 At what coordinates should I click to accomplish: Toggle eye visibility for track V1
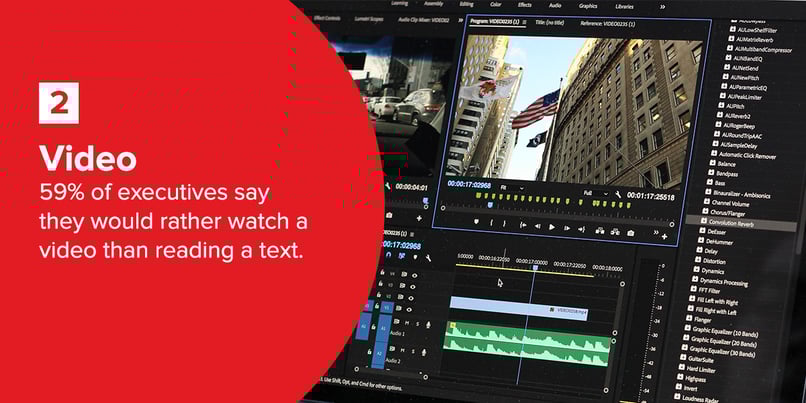(409, 309)
